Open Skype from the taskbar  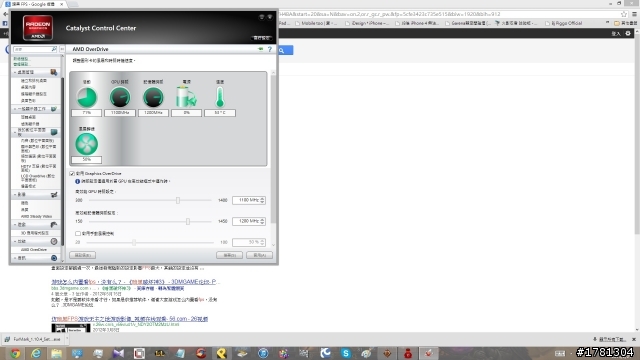346,353
